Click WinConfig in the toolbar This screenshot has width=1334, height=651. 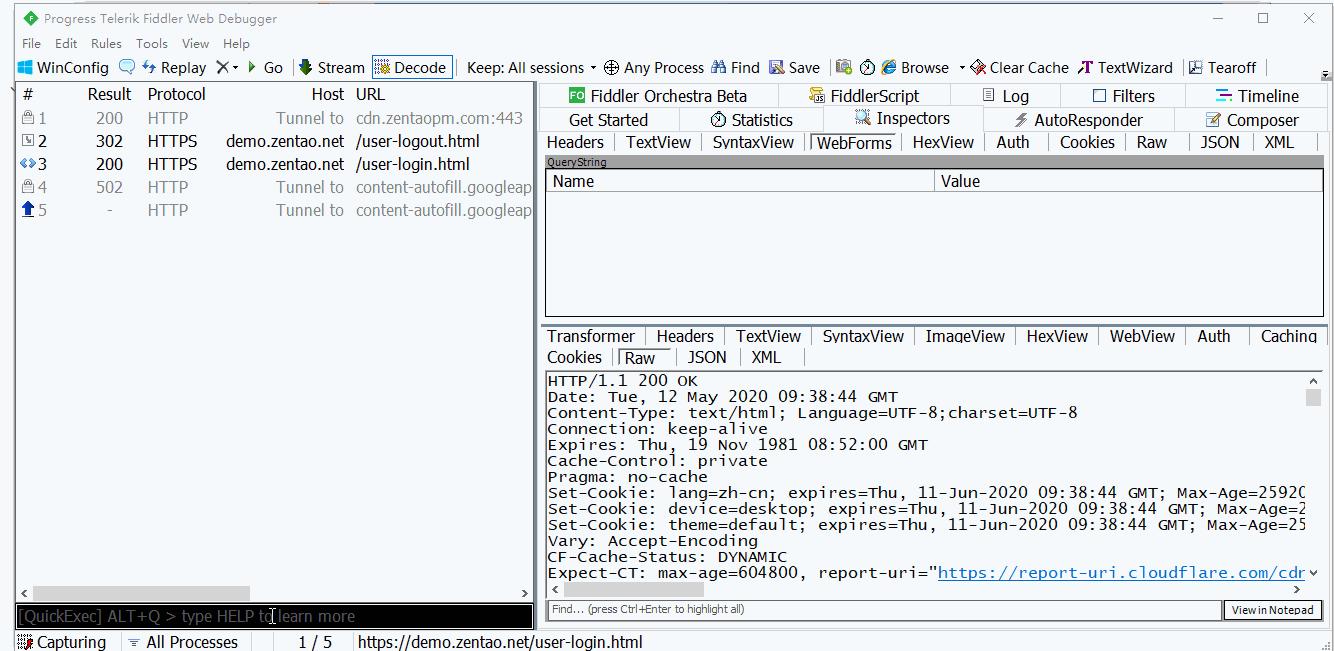click(x=63, y=67)
